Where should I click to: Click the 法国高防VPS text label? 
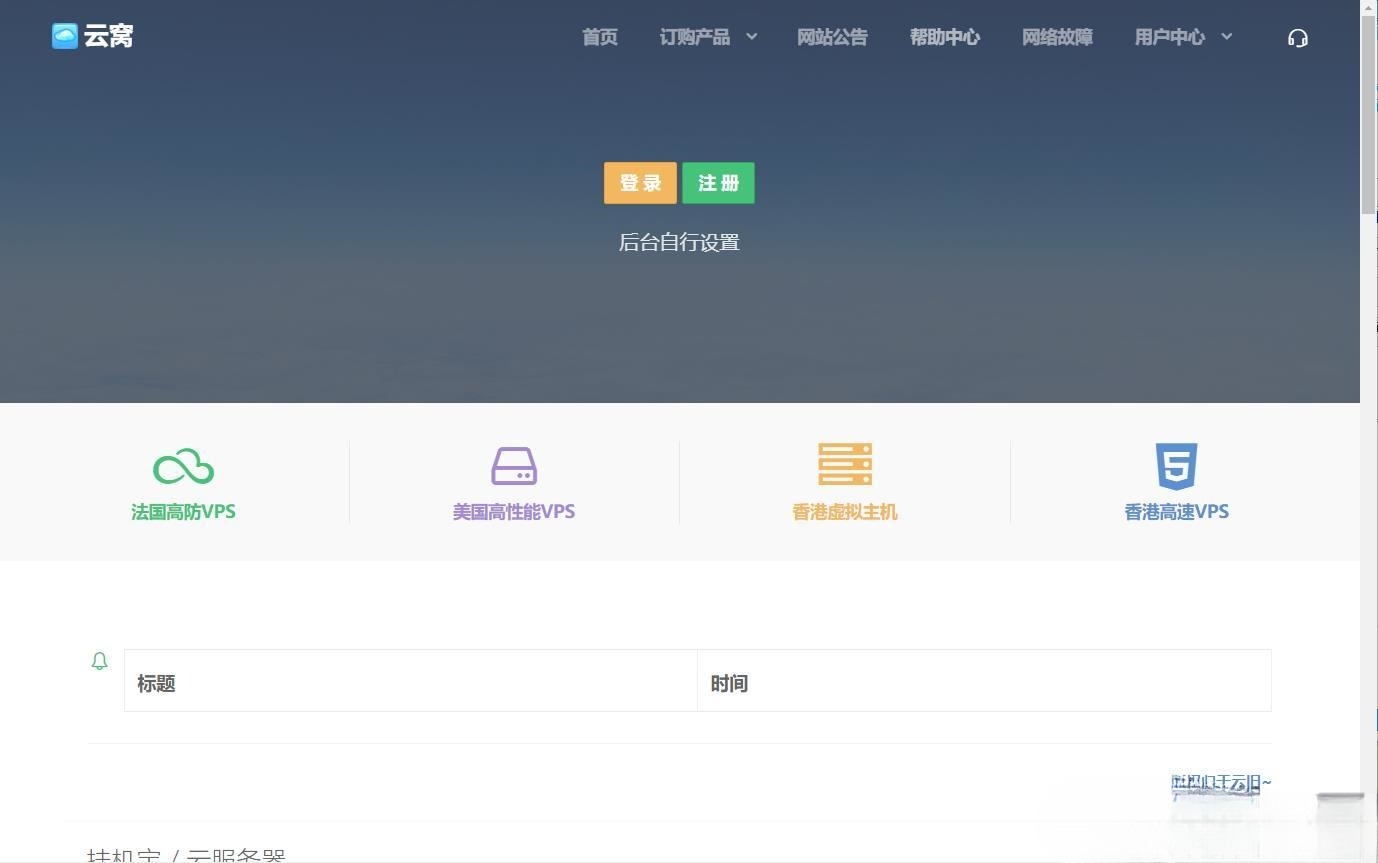(x=183, y=511)
